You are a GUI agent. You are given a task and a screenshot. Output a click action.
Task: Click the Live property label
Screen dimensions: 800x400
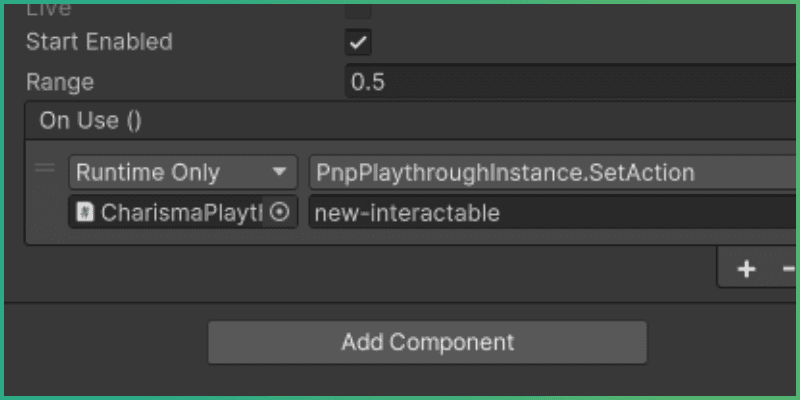(x=50, y=9)
